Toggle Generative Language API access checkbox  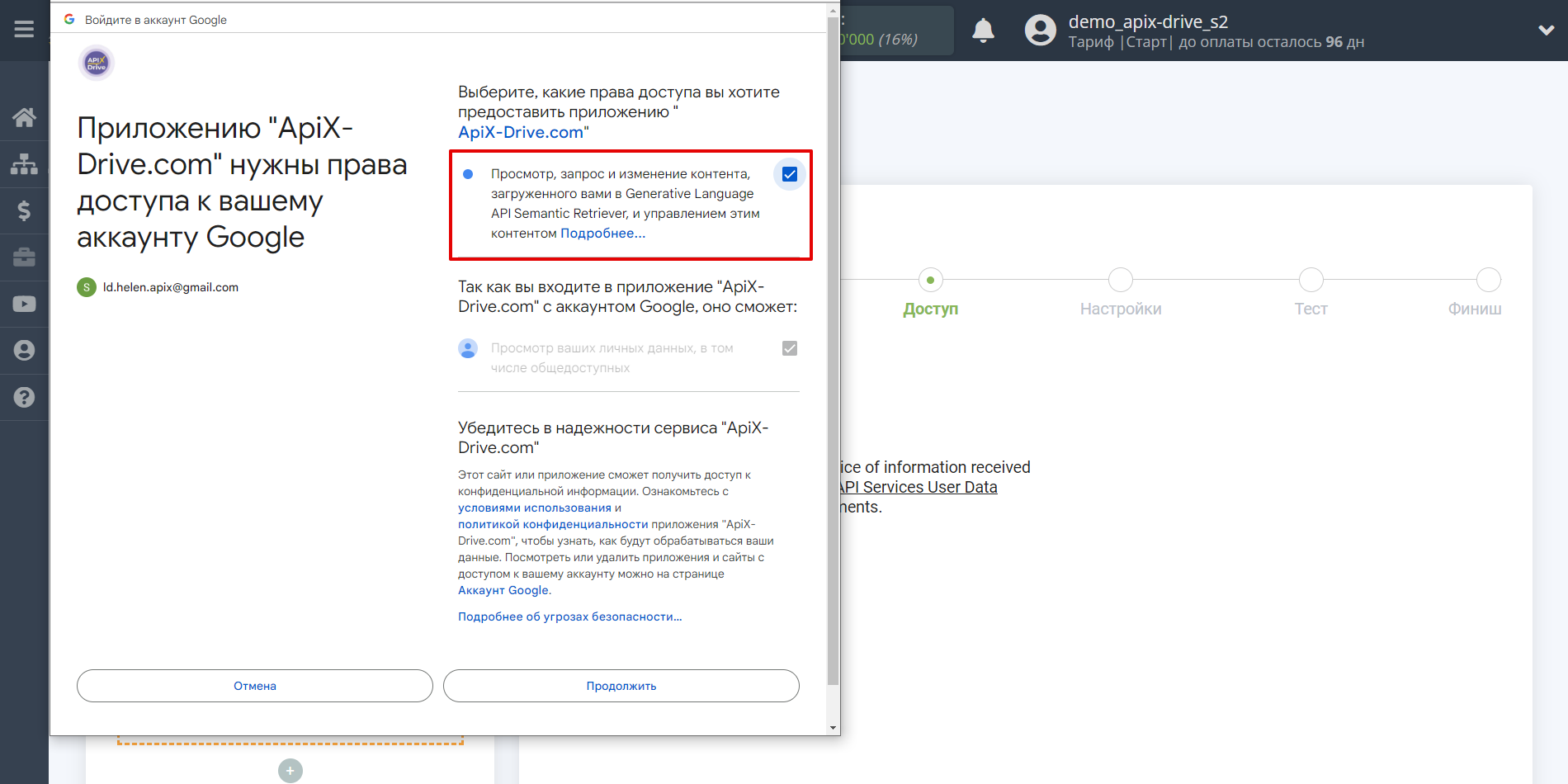pyautogui.click(x=790, y=174)
